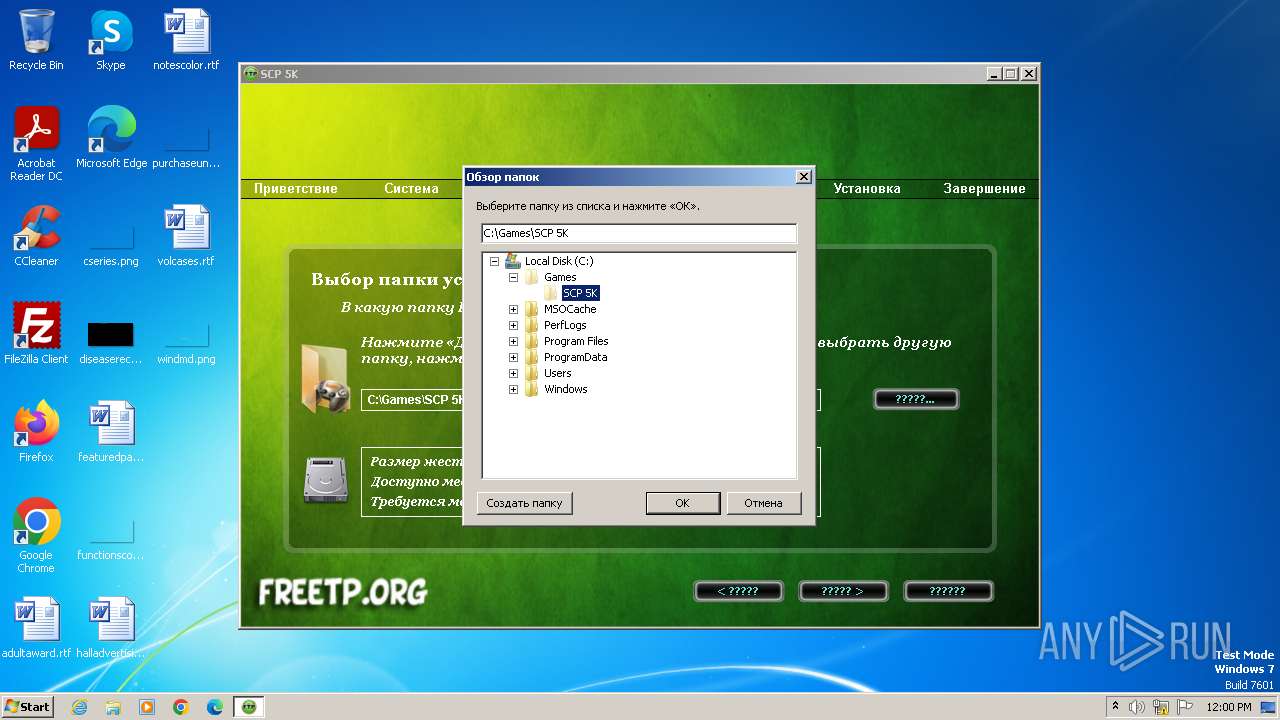The width and height of the screenshot is (1280, 720).
Task: Click the Local Disk (C:) drive icon
Action: (x=513, y=261)
